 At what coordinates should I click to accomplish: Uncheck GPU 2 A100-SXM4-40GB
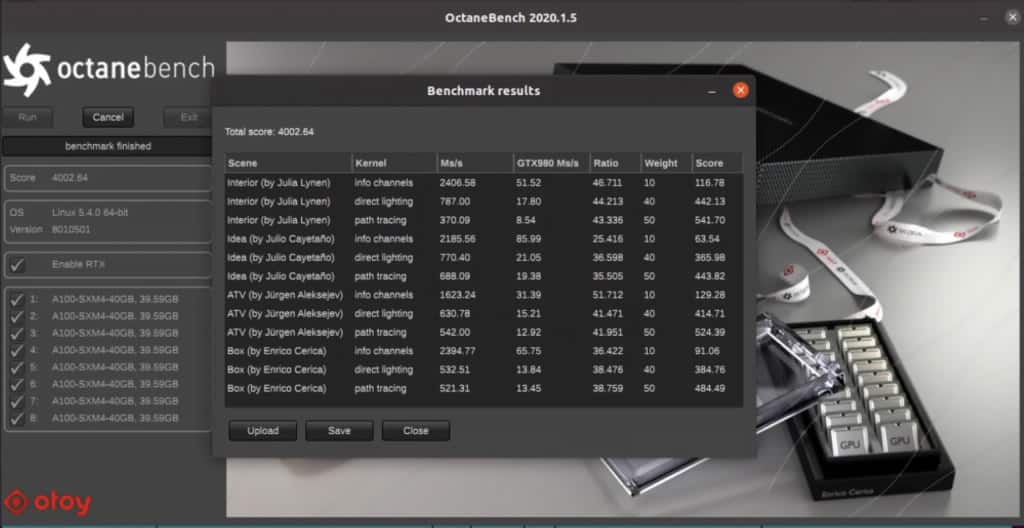tap(18, 316)
